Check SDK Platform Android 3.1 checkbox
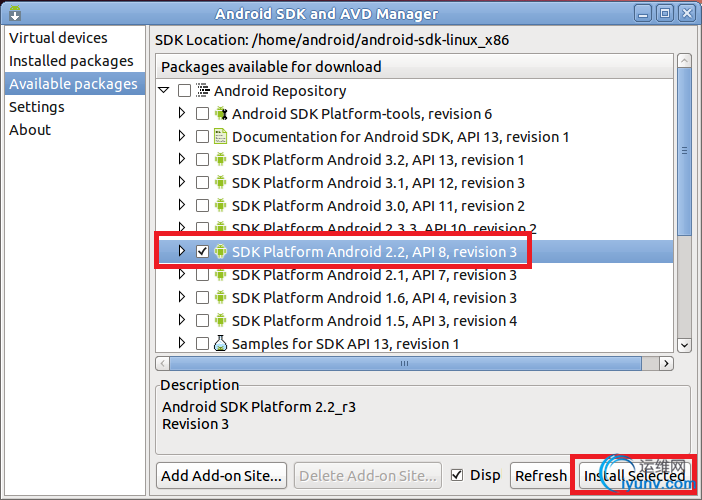 (202, 183)
